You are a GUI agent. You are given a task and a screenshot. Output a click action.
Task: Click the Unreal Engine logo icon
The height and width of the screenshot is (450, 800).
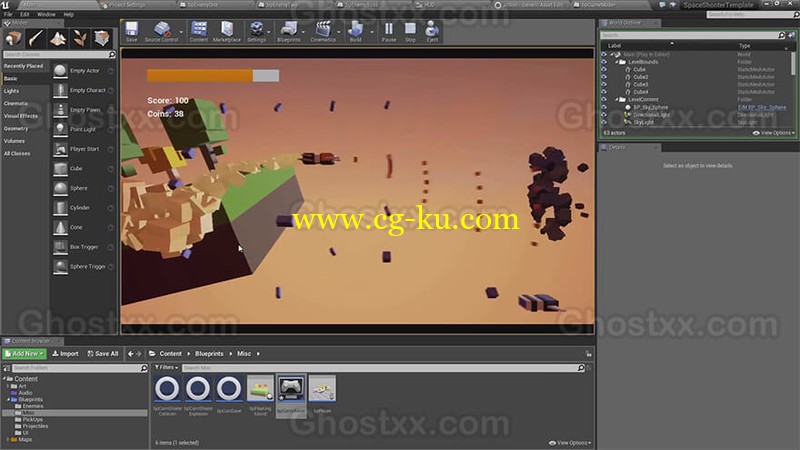click(x=6, y=5)
